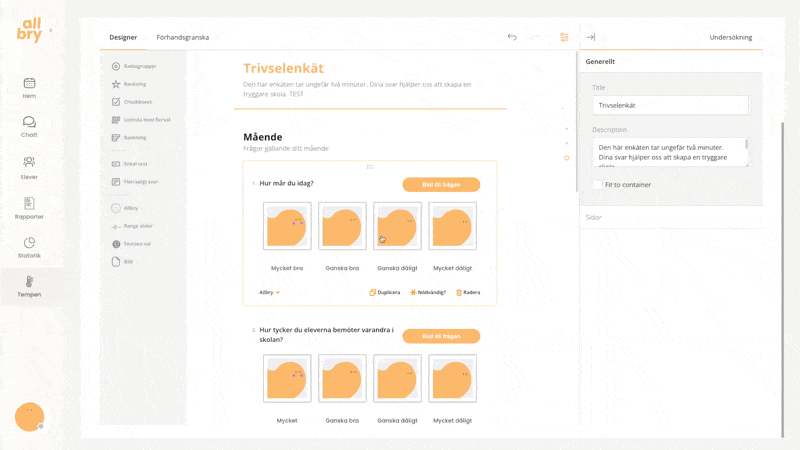The width and height of the screenshot is (800, 450).
Task: Click Bild till frågan on question one
Action: (x=441, y=185)
